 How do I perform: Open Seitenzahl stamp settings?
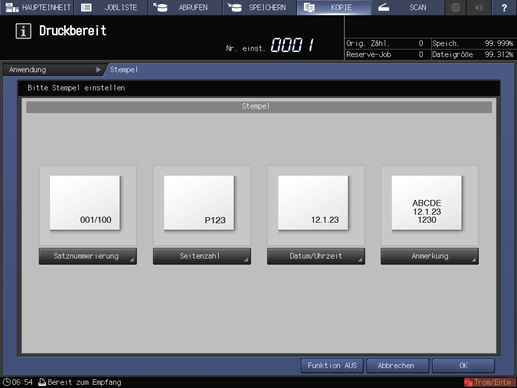pos(202,256)
